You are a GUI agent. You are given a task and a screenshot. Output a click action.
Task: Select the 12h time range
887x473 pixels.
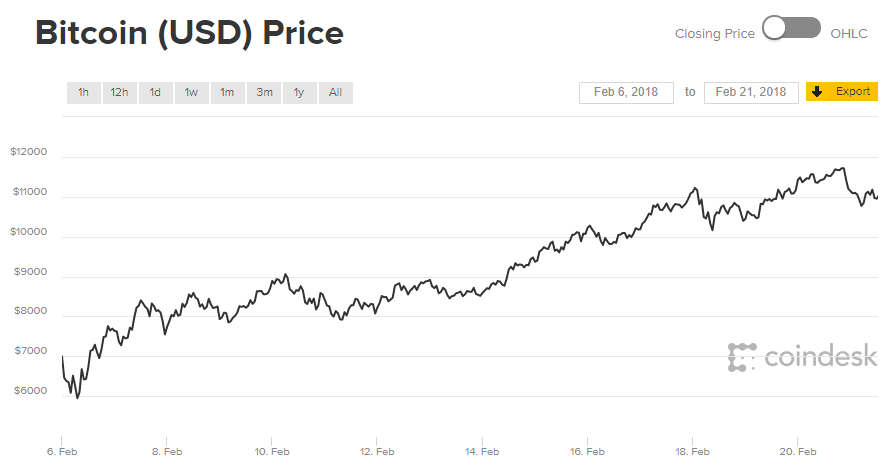coord(119,93)
